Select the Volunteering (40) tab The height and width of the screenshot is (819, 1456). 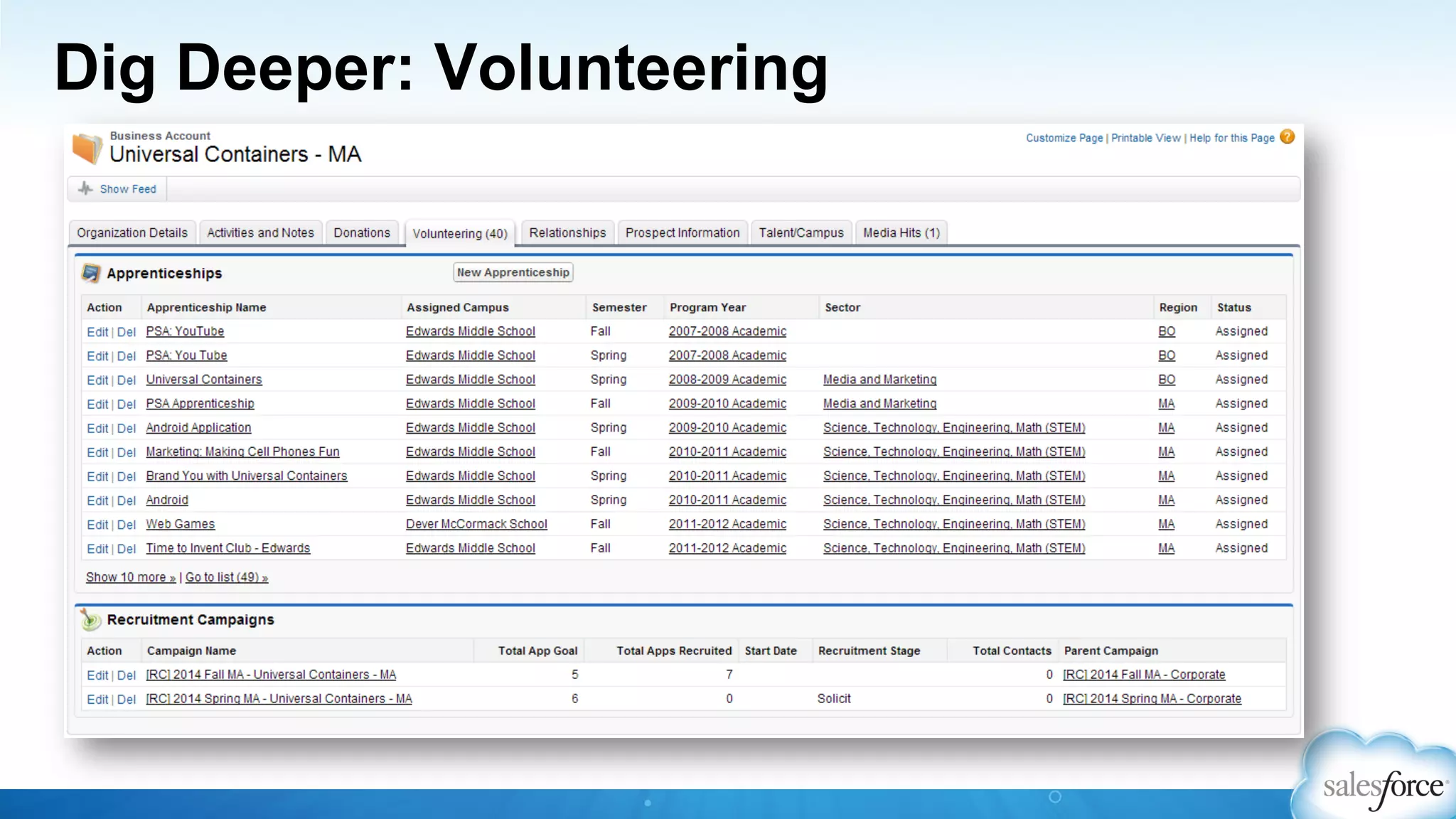pyautogui.click(x=460, y=233)
